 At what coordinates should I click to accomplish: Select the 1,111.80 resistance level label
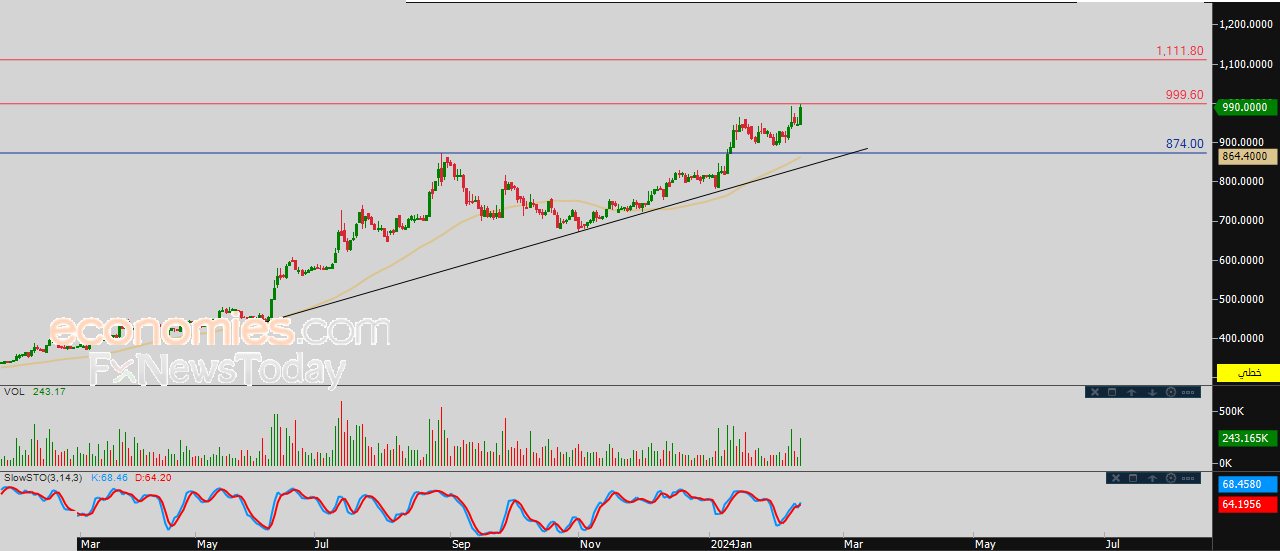pos(1180,51)
